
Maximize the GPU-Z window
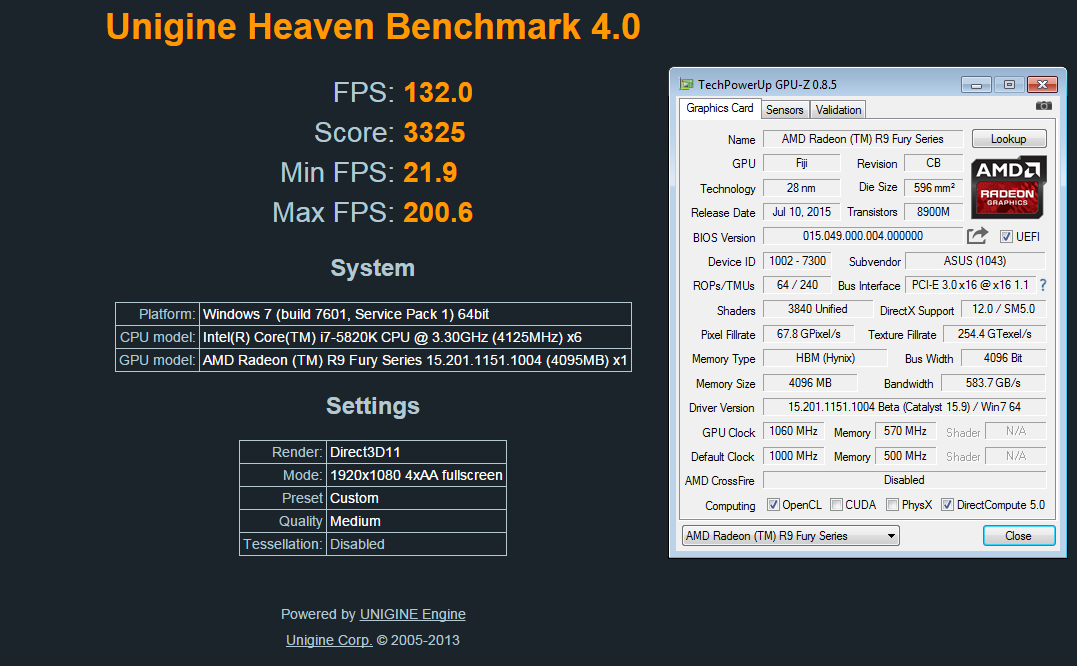[1009, 84]
